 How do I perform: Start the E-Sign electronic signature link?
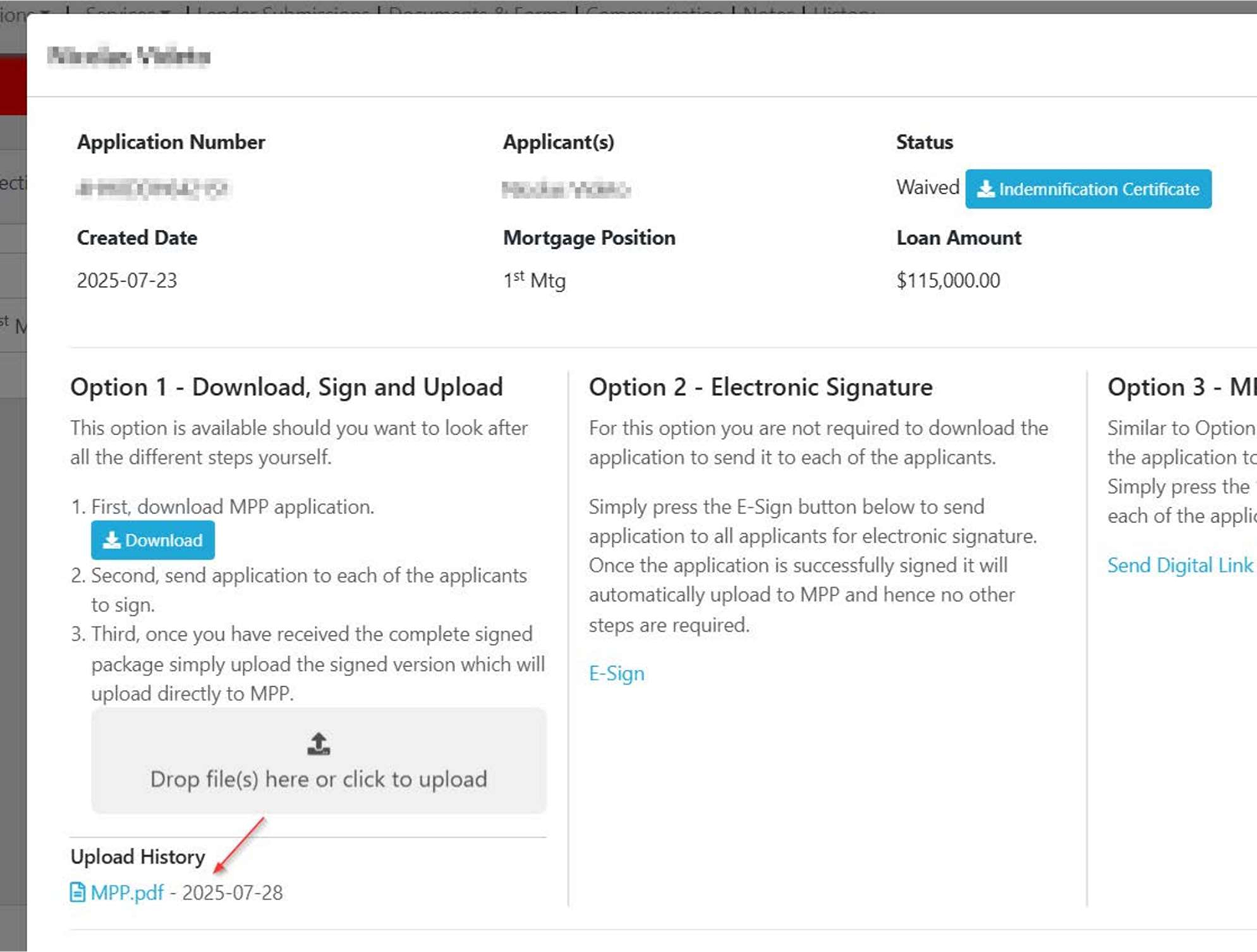coord(616,673)
